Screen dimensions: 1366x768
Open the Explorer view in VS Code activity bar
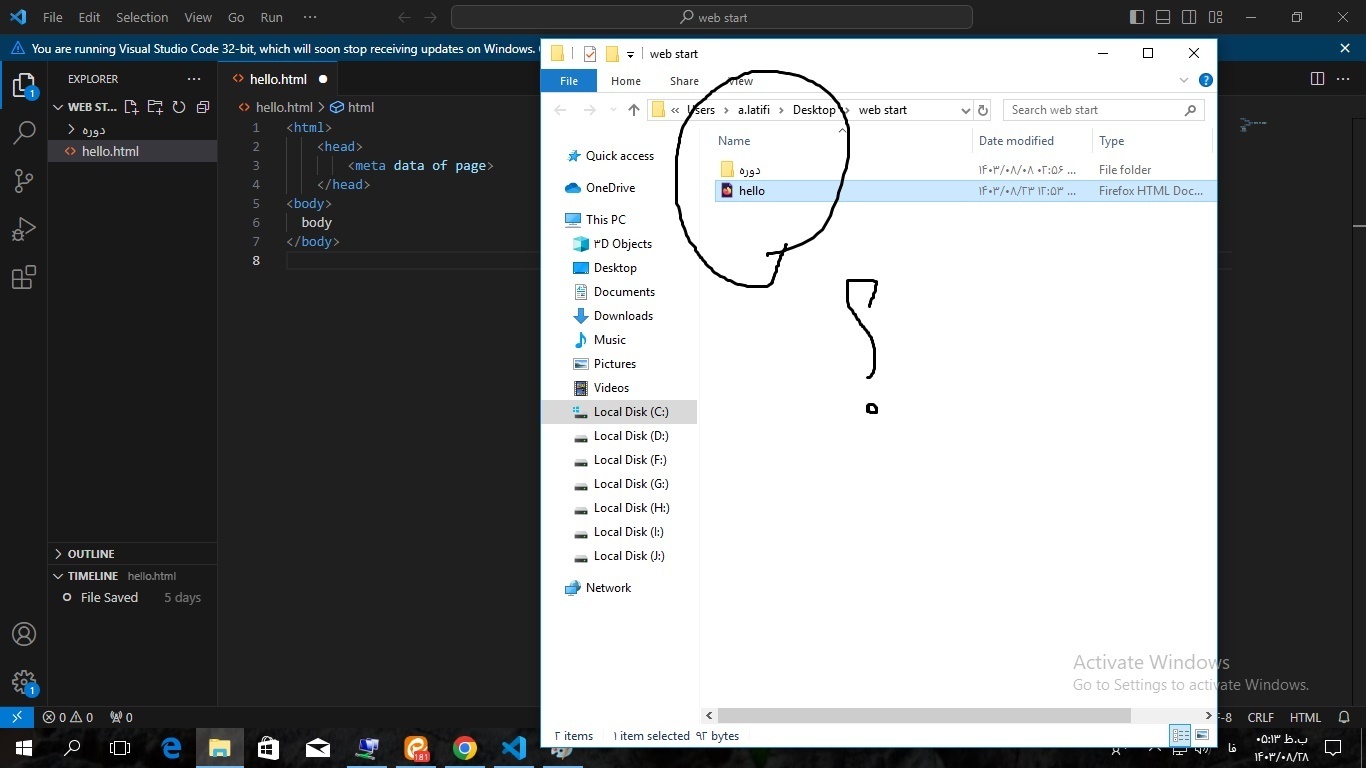[24, 84]
